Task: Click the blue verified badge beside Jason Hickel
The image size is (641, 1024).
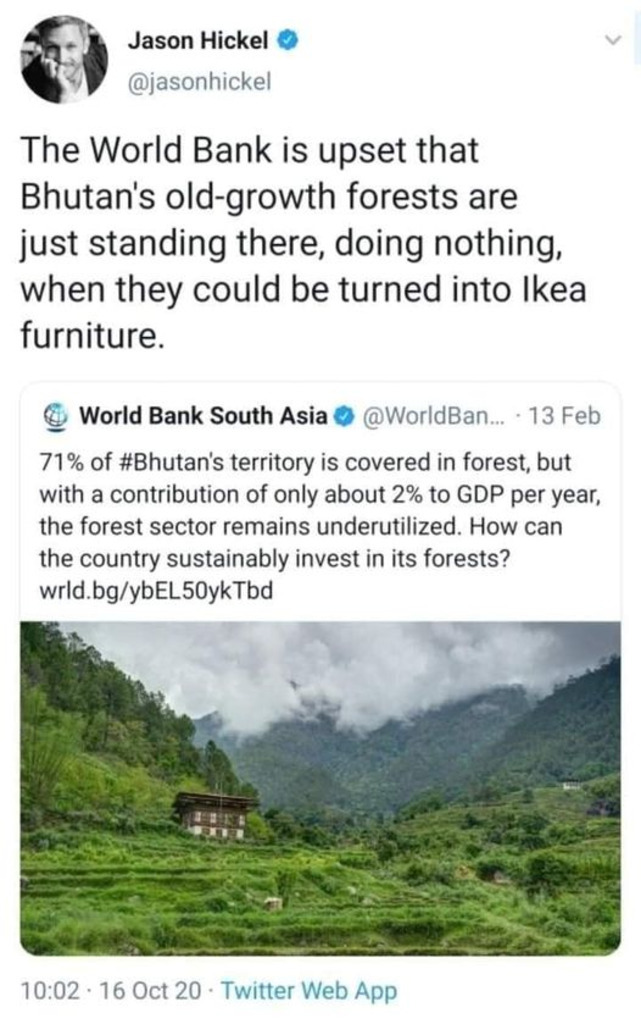Action: coord(286,42)
